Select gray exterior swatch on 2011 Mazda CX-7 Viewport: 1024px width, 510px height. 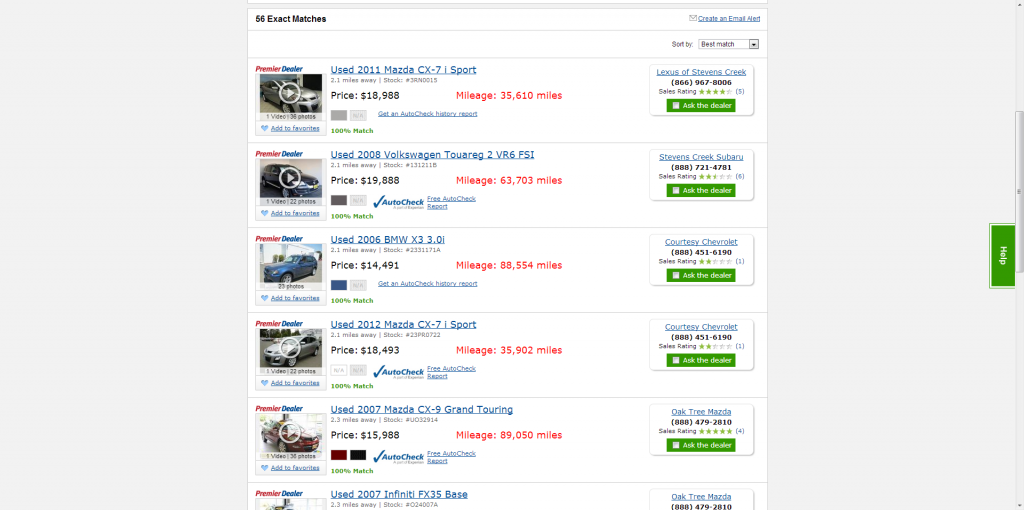338,116
